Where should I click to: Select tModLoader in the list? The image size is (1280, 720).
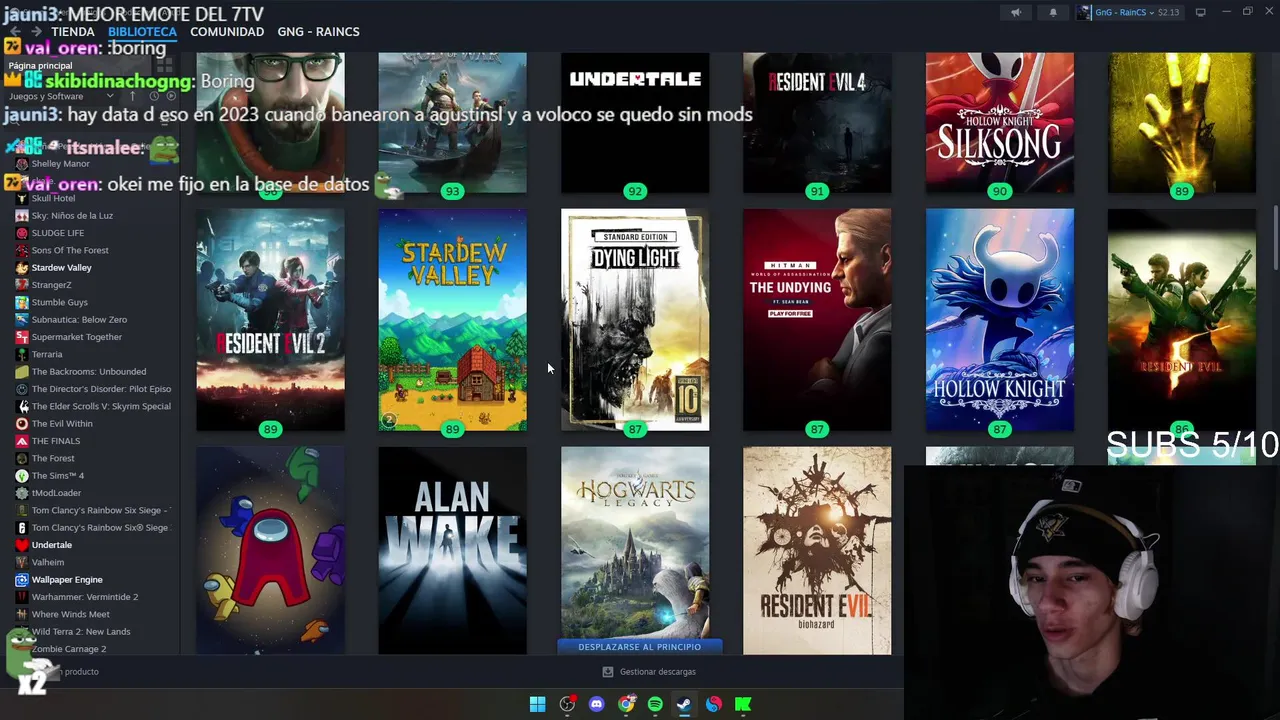pyautogui.click(x=56, y=493)
